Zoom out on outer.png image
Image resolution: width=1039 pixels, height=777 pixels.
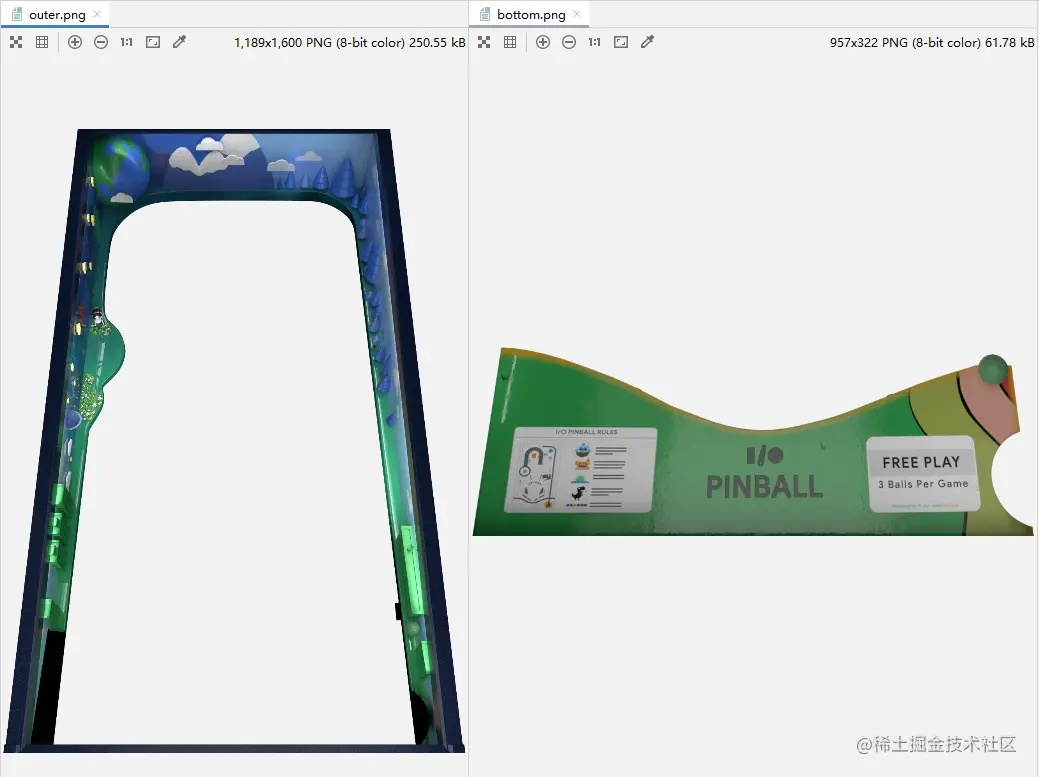[x=101, y=42]
